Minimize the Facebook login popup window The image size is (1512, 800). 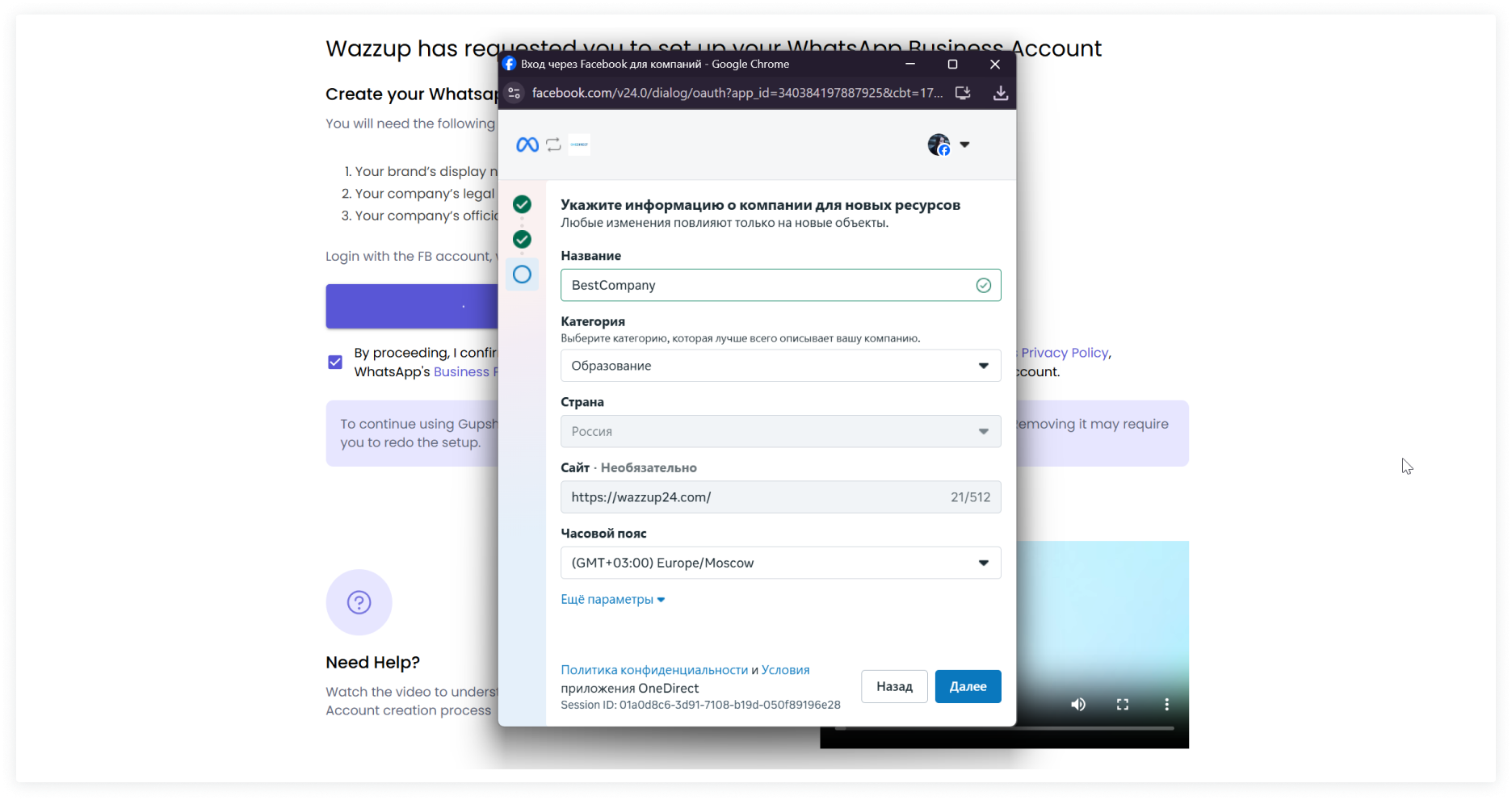(910, 64)
